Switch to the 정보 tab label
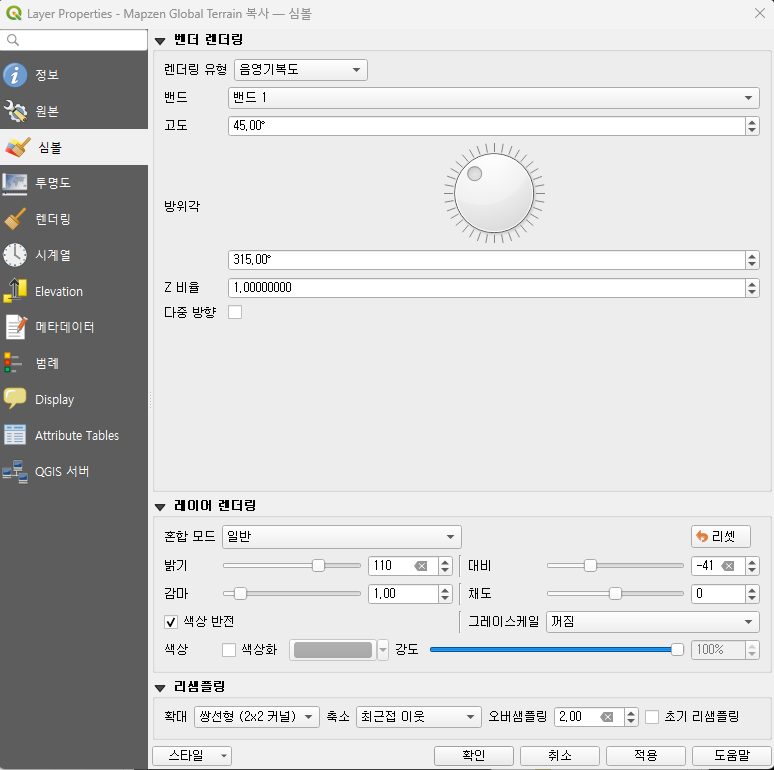The image size is (774, 770). click(x=47, y=75)
